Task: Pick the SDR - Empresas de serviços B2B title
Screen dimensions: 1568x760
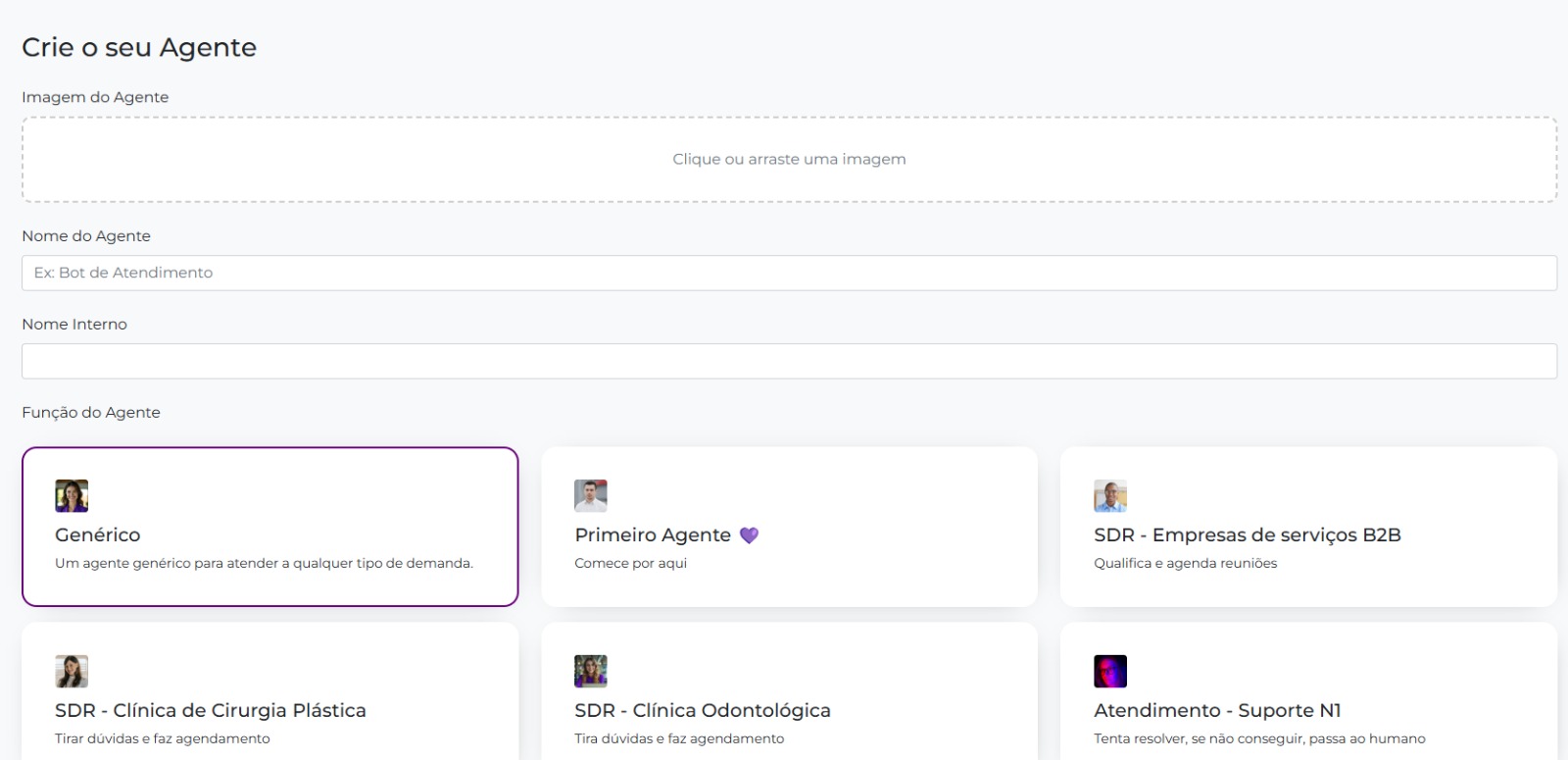Action: click(x=1248, y=535)
